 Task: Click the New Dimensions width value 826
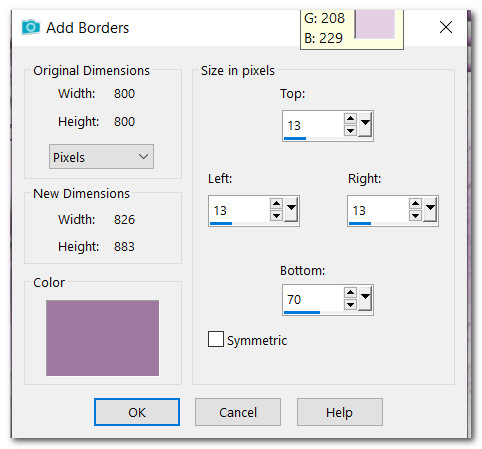124,219
